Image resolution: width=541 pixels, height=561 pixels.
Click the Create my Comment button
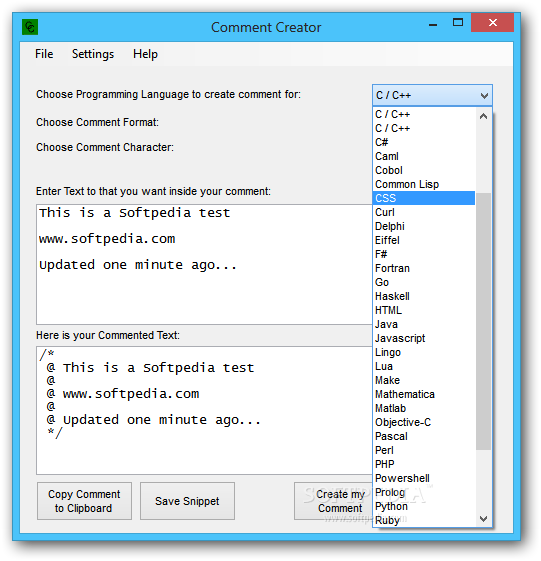click(333, 501)
